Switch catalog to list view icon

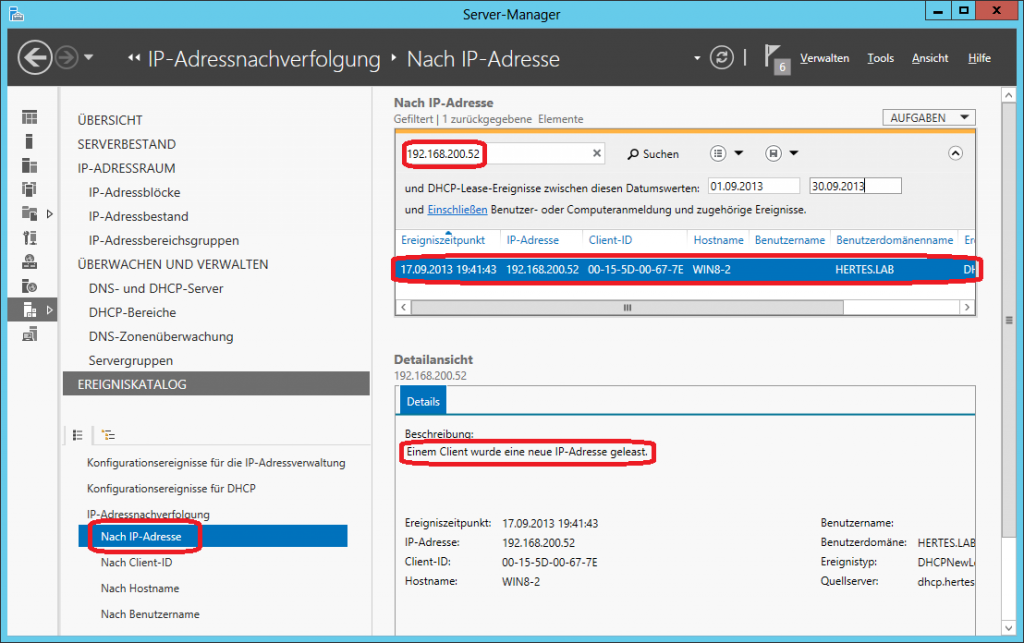click(77, 435)
